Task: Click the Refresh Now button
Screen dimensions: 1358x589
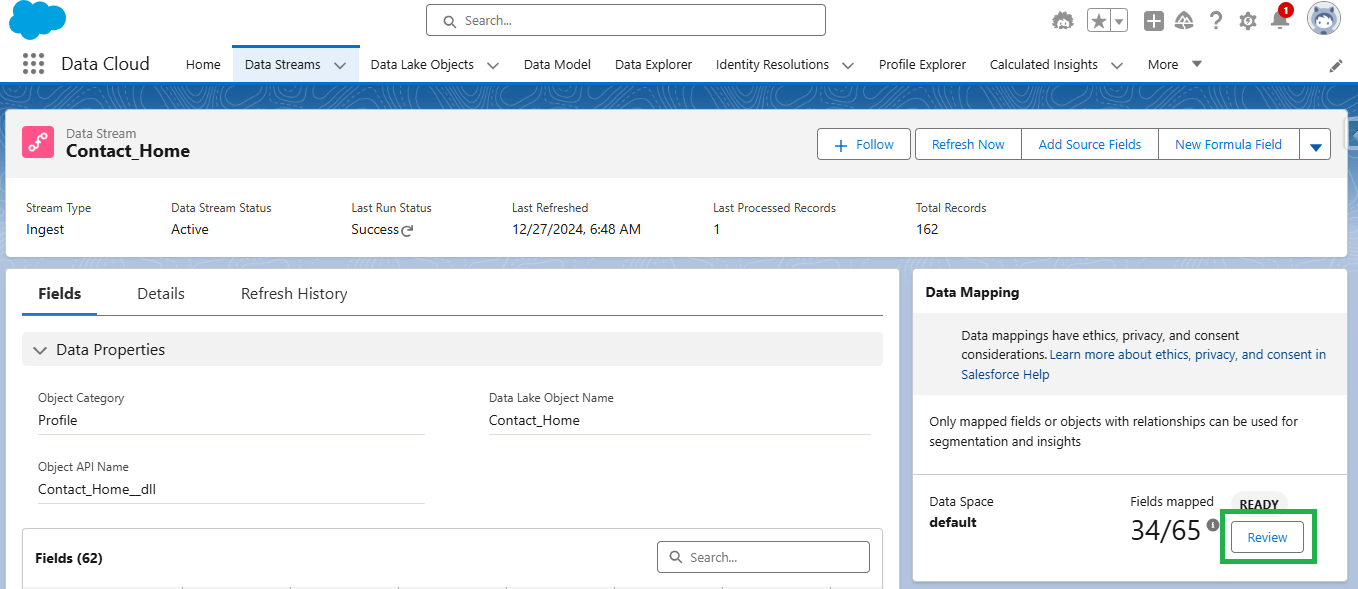Action: 968,144
